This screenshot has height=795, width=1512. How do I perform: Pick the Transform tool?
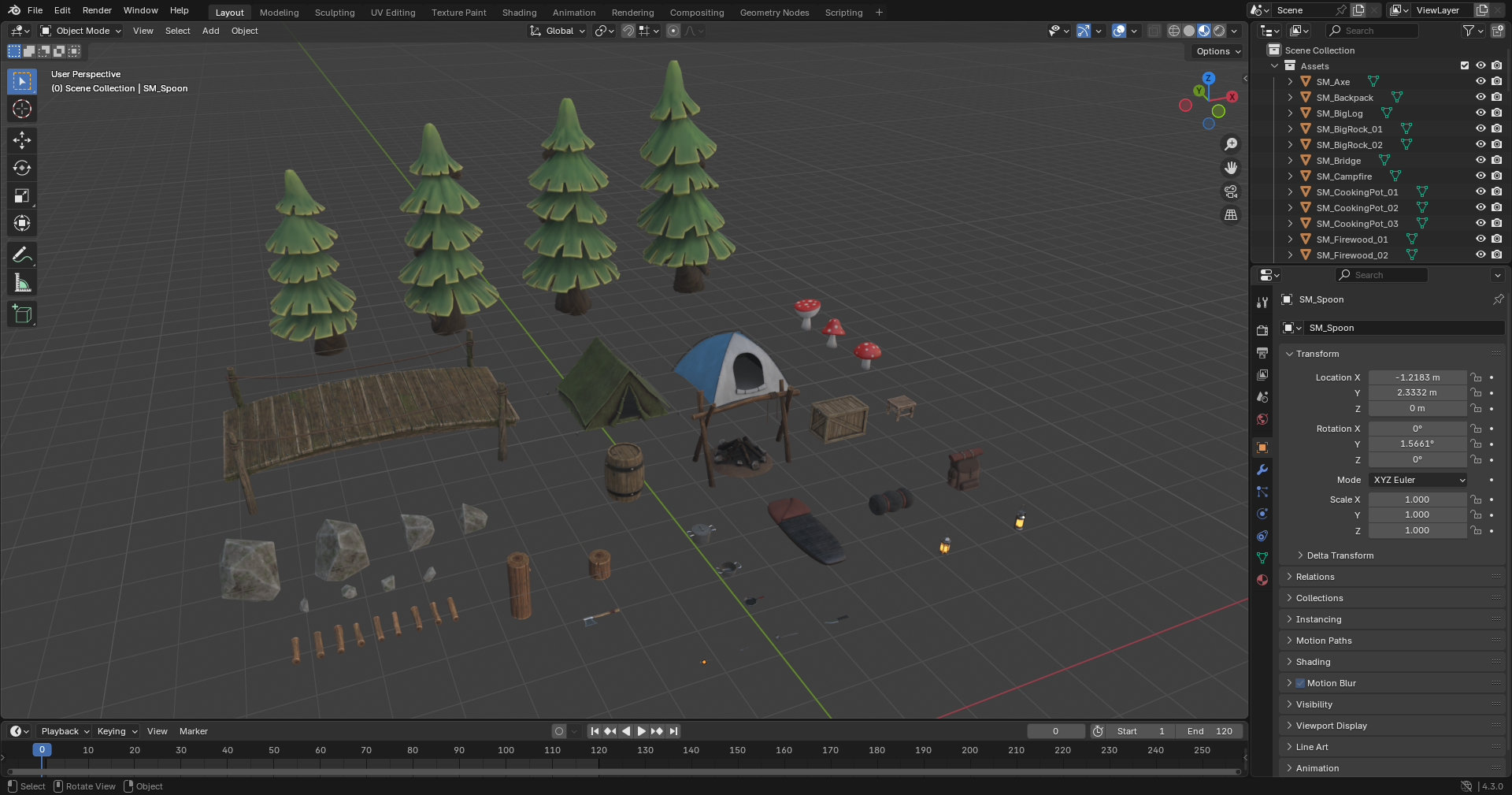point(22,223)
